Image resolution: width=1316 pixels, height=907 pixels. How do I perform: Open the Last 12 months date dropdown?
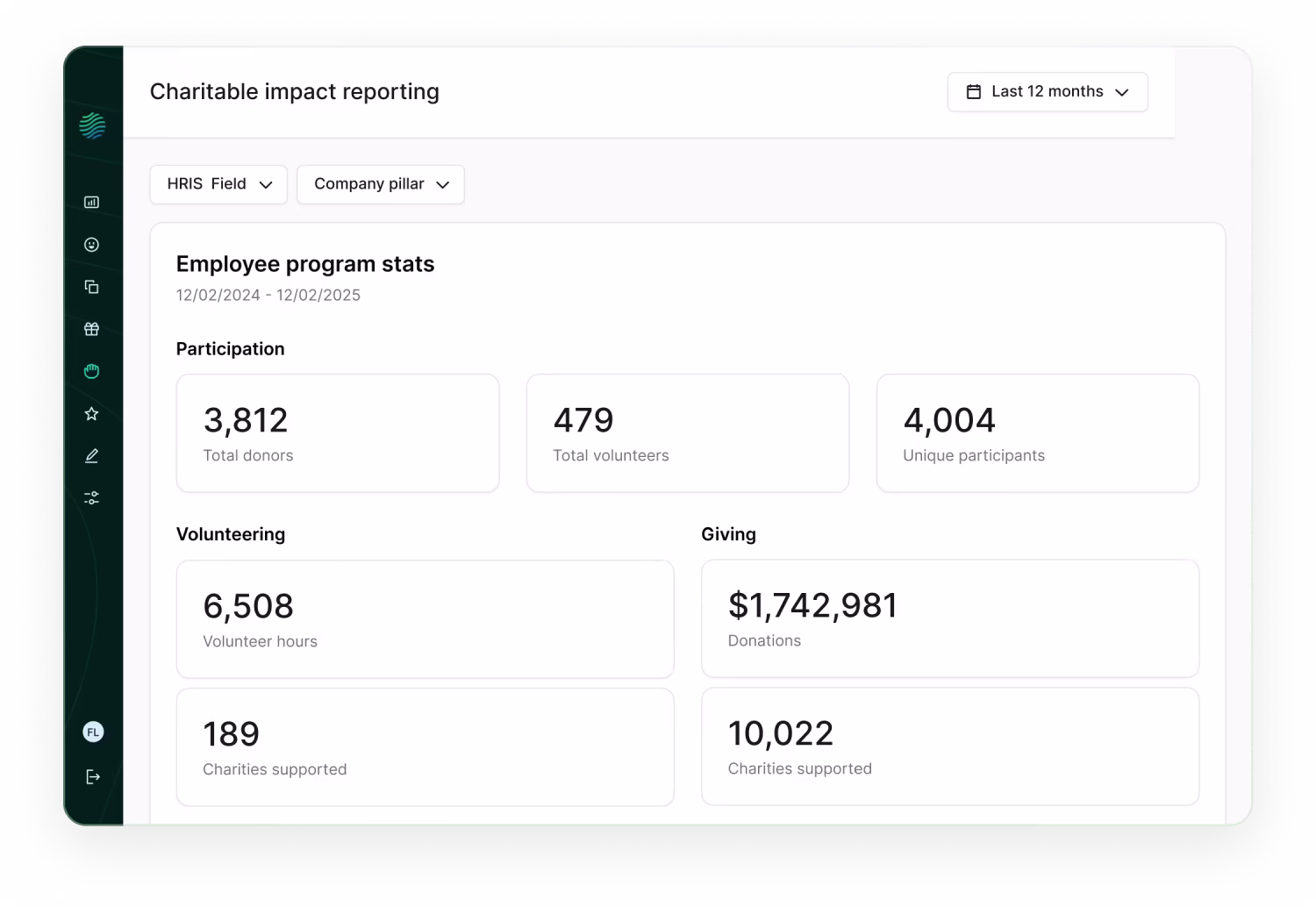pos(1048,92)
